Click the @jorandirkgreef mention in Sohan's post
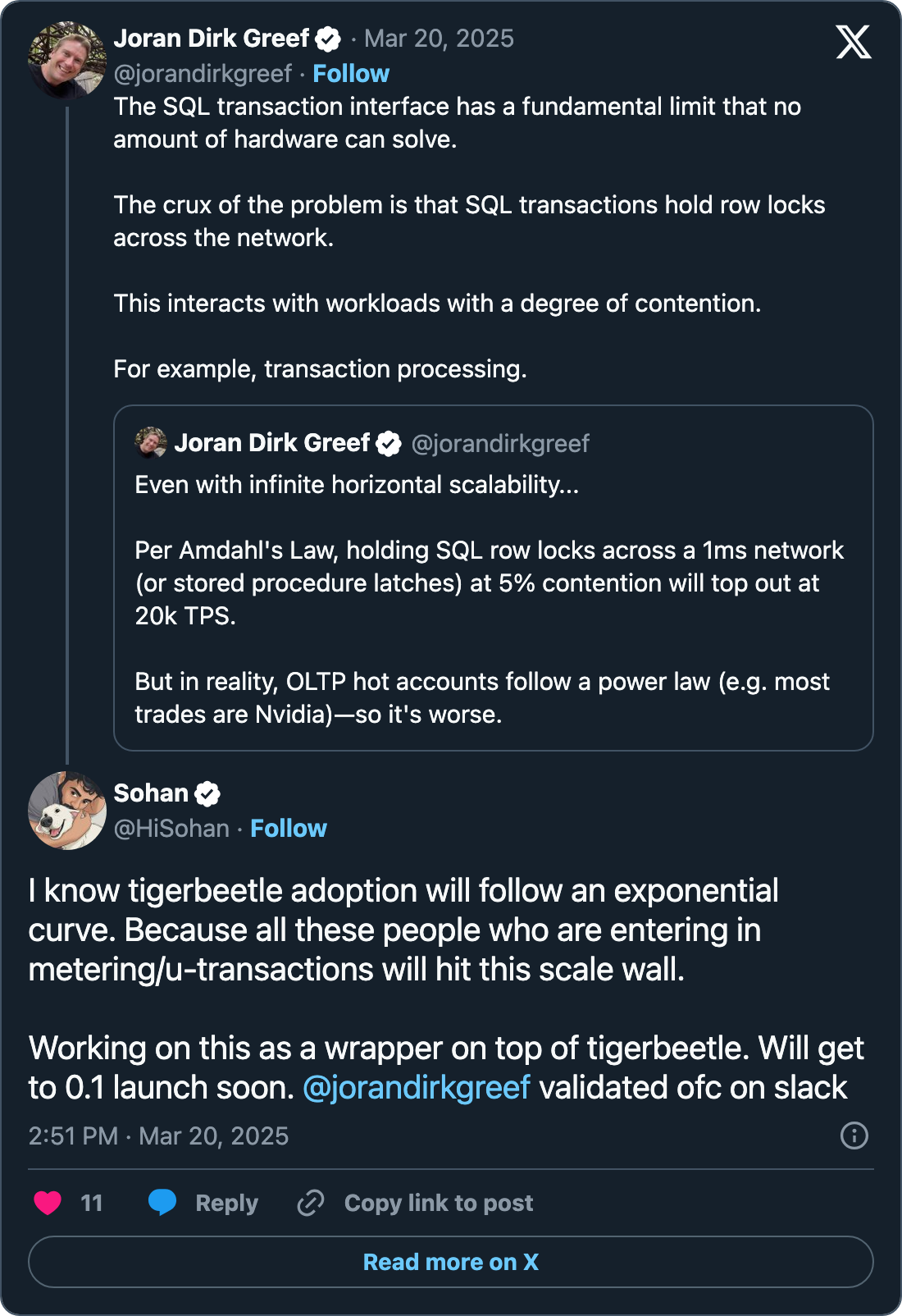This screenshot has width=902, height=1316. (417, 1088)
